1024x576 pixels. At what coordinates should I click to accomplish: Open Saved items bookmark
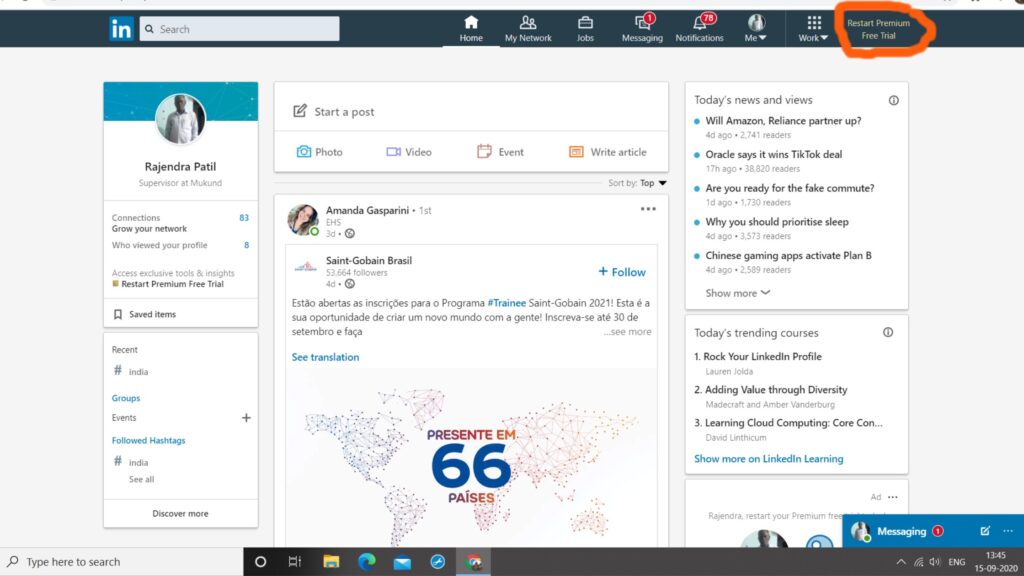(x=145, y=314)
